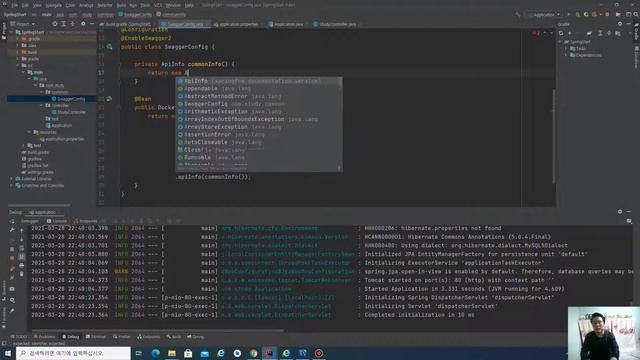Open the VCS menu

coord(158,5)
